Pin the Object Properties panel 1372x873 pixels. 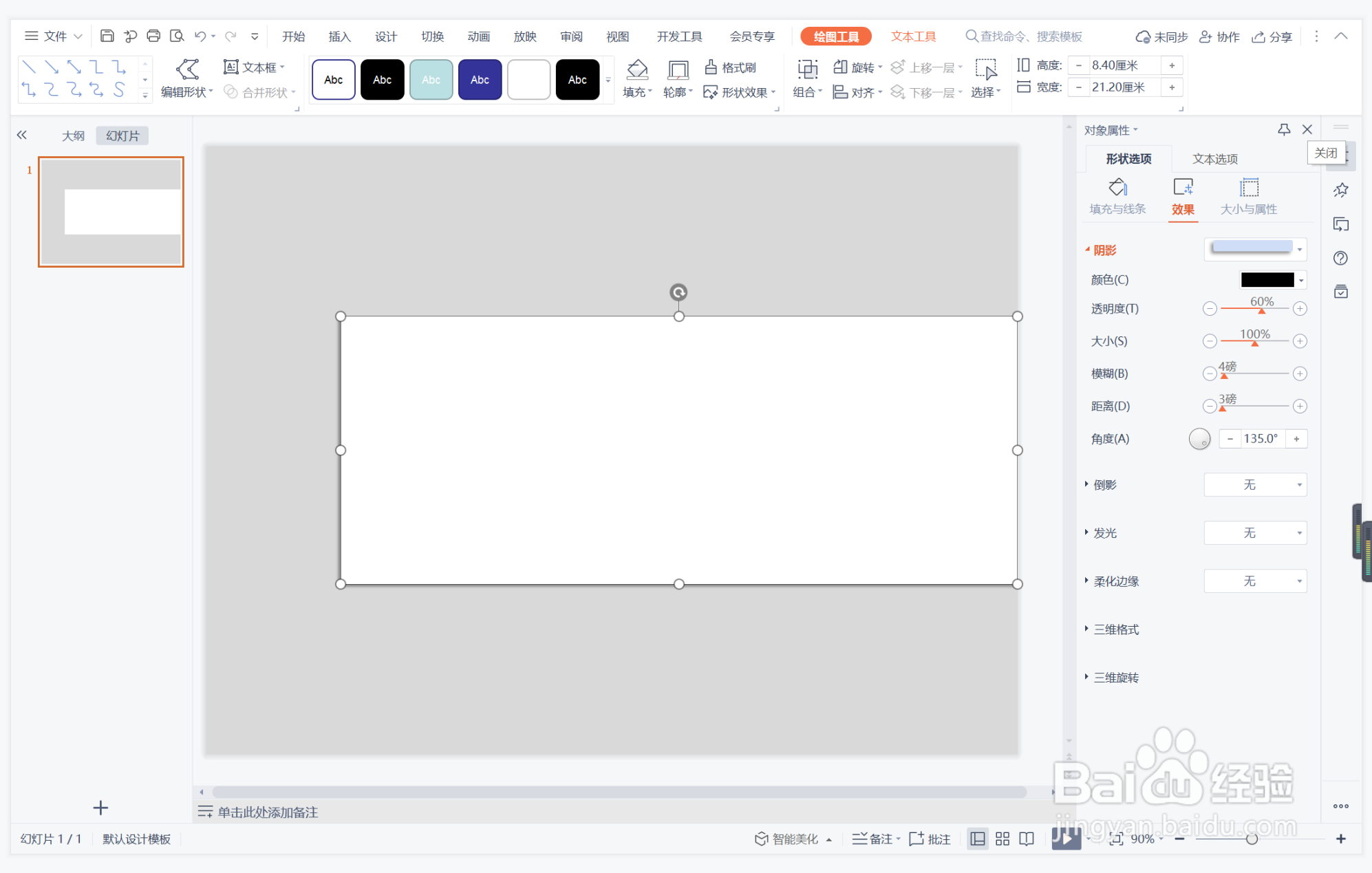pyautogui.click(x=1283, y=129)
